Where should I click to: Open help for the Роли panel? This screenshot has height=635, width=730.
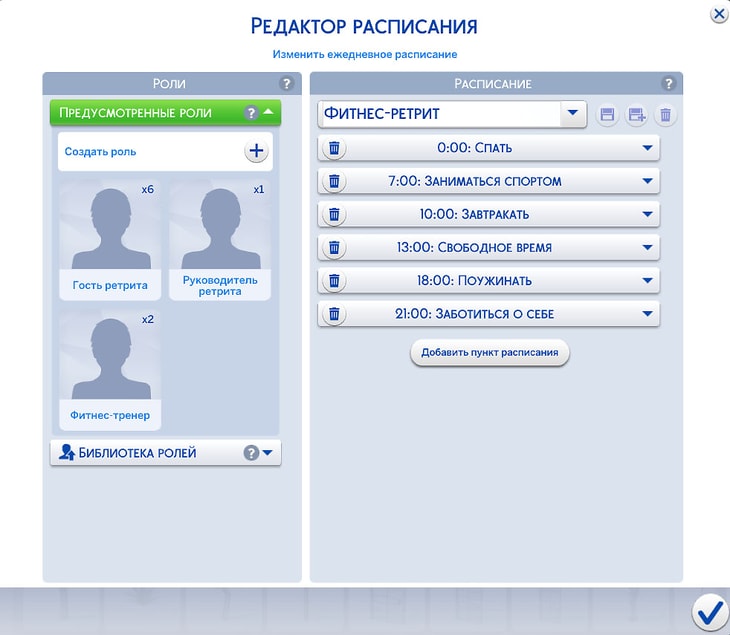click(286, 84)
